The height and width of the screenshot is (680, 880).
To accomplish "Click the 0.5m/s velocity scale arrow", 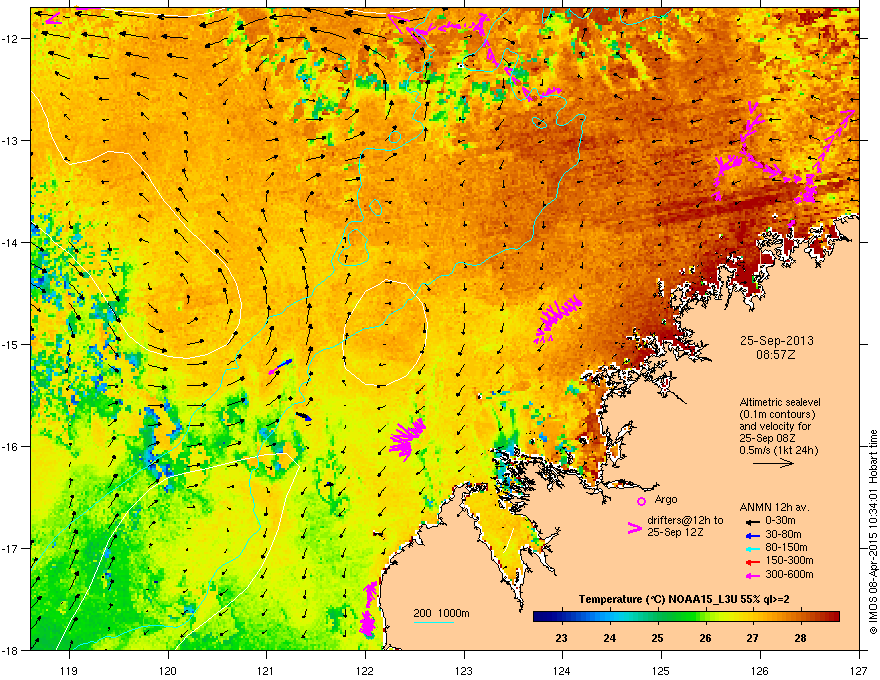I will point(773,463).
